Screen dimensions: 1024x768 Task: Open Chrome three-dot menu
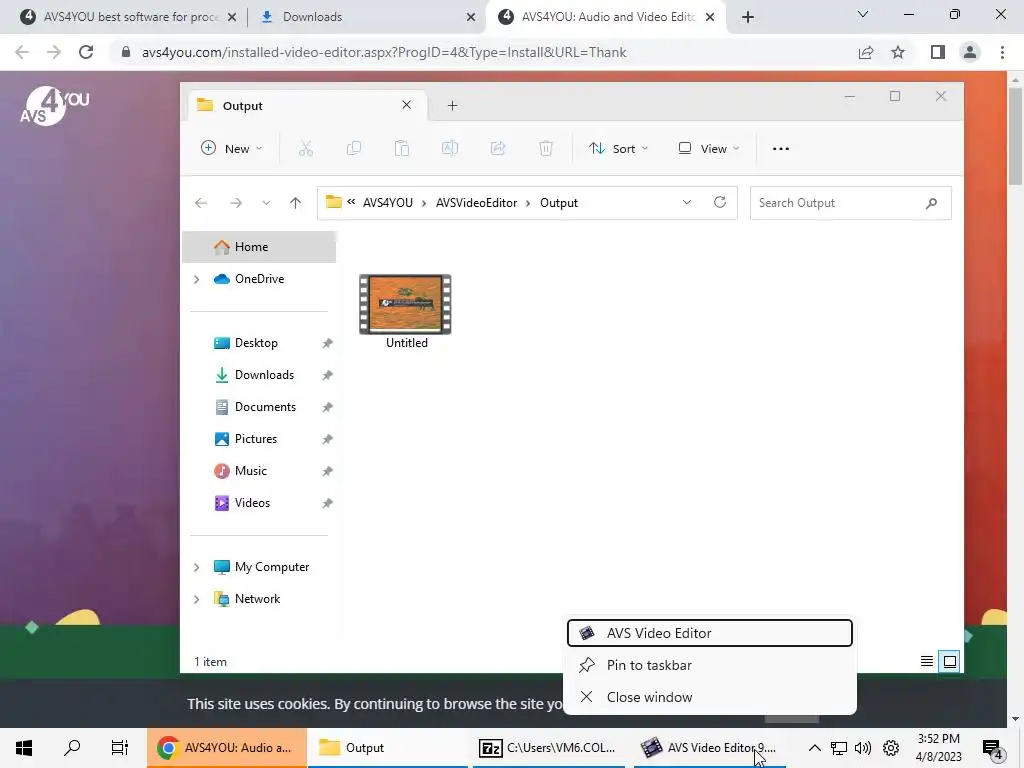coord(1002,52)
